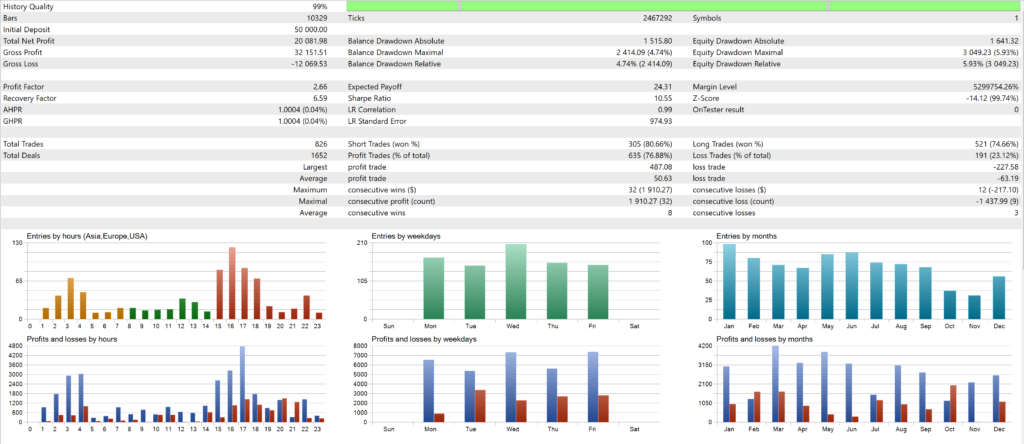Select the Bars value '10329'
The height and width of the screenshot is (444, 1024).
pyautogui.click(x=317, y=18)
